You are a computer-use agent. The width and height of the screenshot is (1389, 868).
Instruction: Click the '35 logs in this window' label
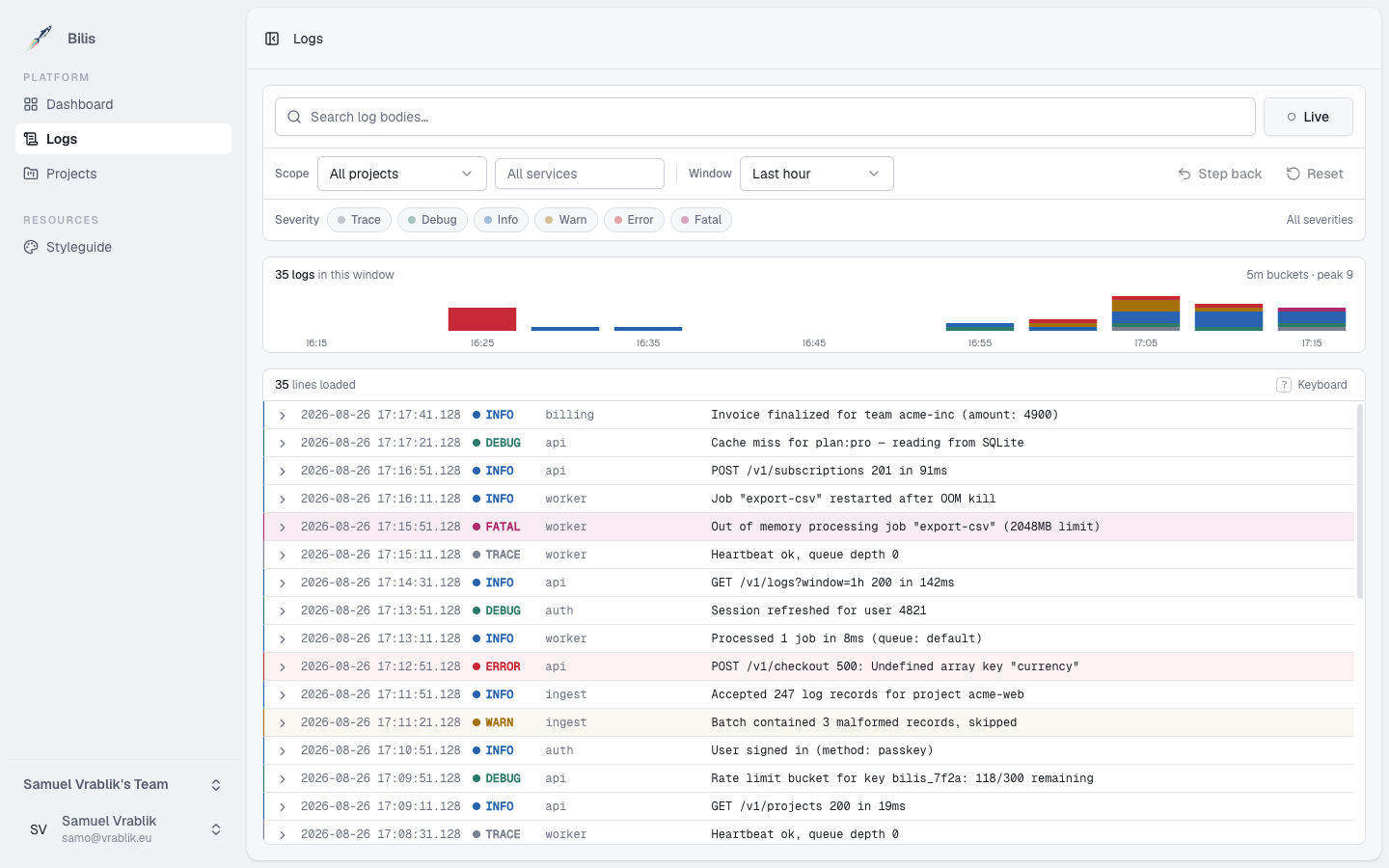pyautogui.click(x=335, y=275)
